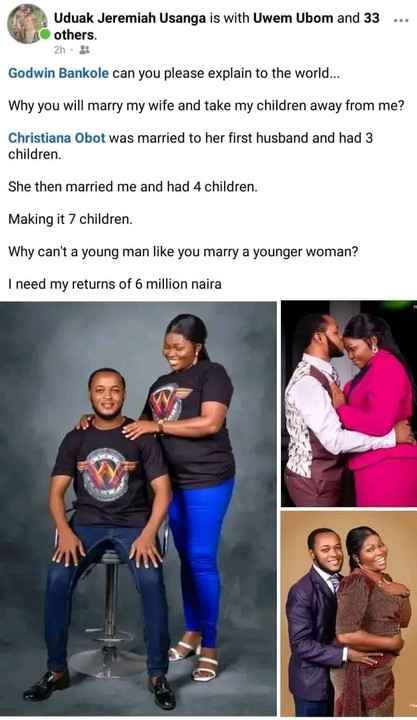
Task: Click the 2h post timestamp
Action: coord(60,50)
